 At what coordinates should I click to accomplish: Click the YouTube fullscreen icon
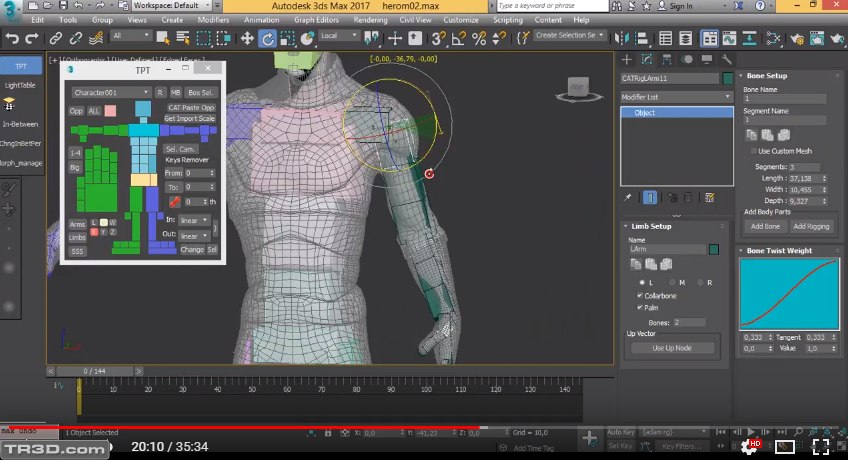click(821, 446)
